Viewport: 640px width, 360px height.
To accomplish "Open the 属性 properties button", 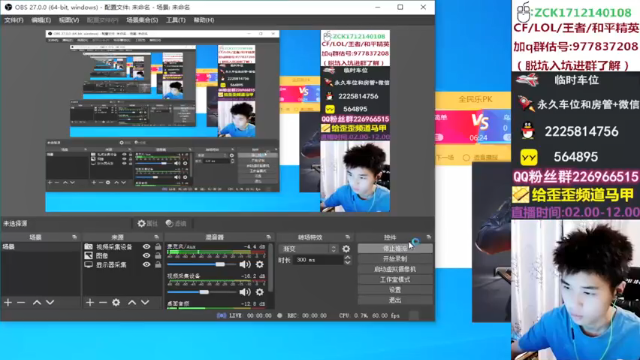I will 147,223.
